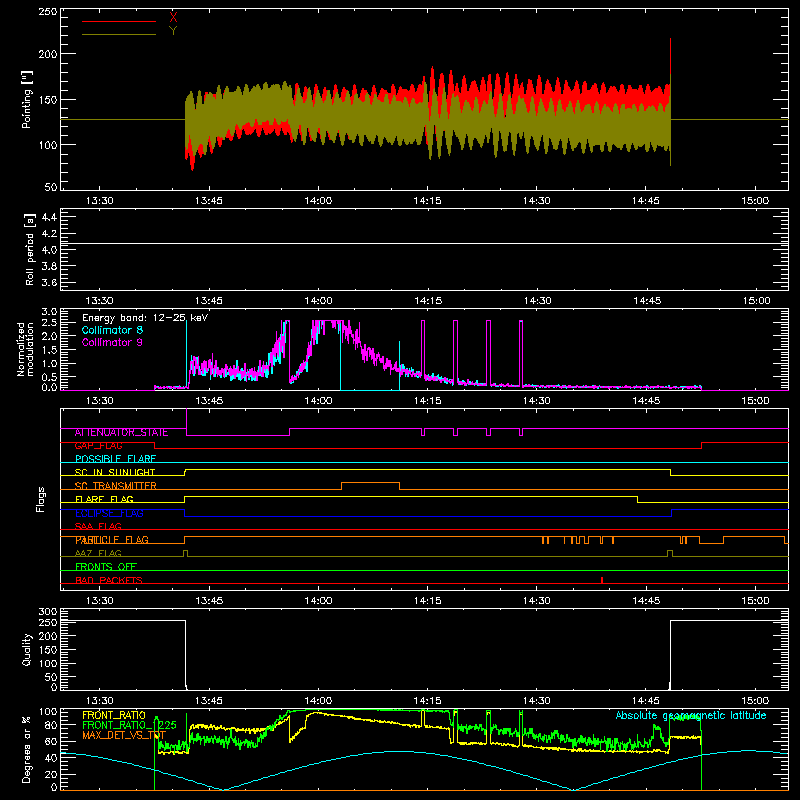Viewport: 800px width, 800px height.
Task: Click the 14:30 time label under Flags plot
Action: coord(537,601)
